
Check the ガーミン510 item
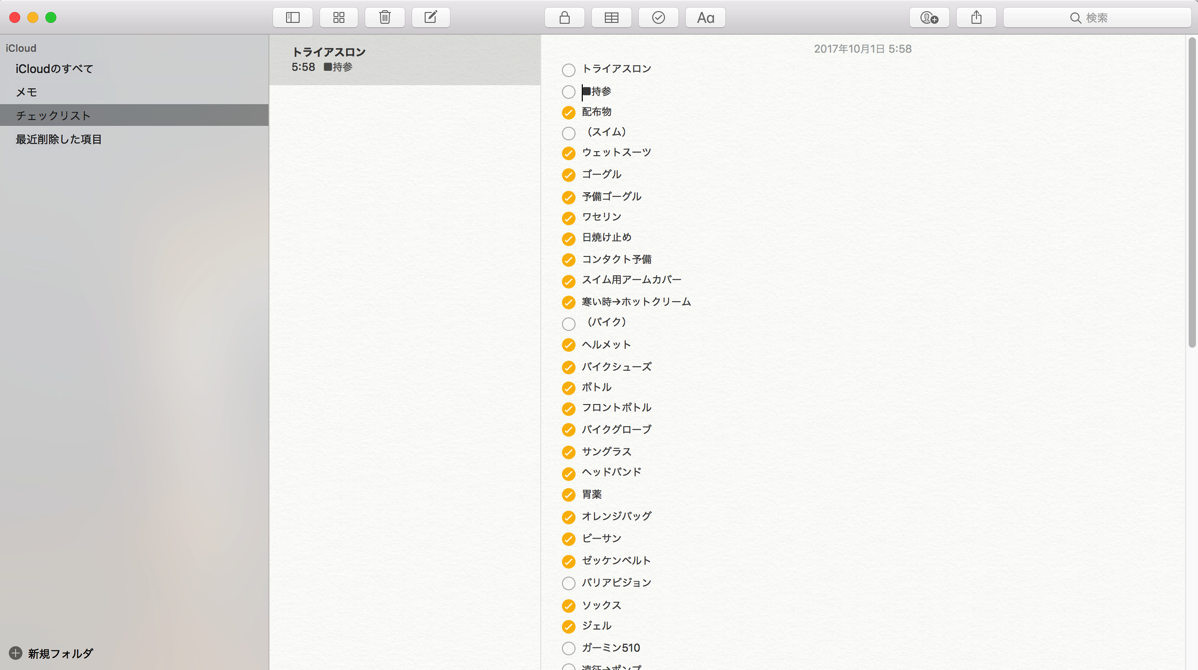[x=568, y=649]
